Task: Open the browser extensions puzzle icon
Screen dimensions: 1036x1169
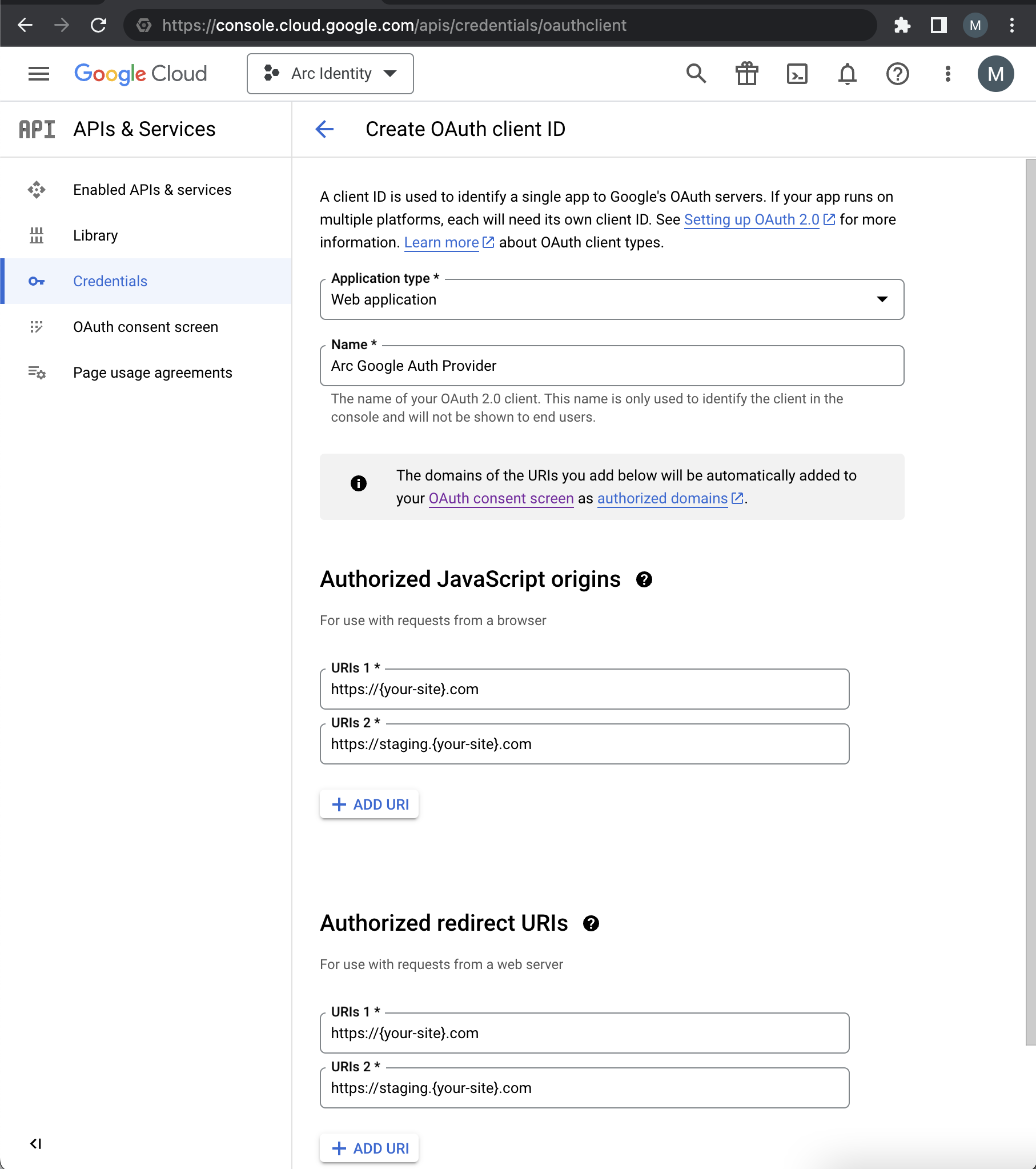Action: pyautogui.click(x=902, y=25)
